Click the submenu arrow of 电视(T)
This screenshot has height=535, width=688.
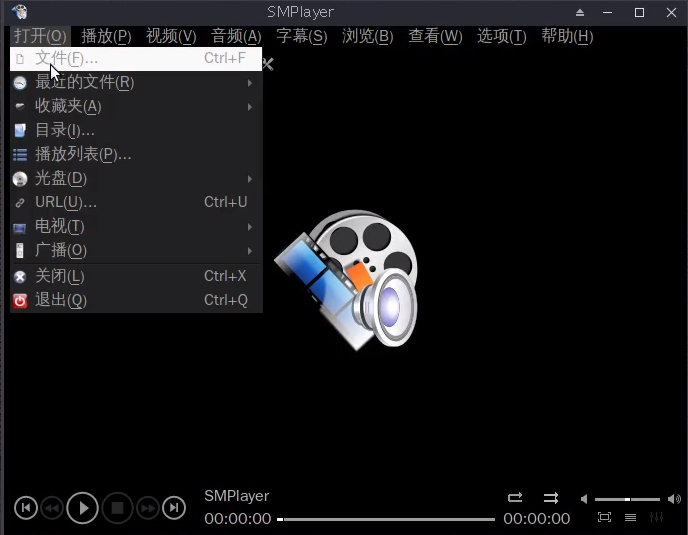[250, 227]
